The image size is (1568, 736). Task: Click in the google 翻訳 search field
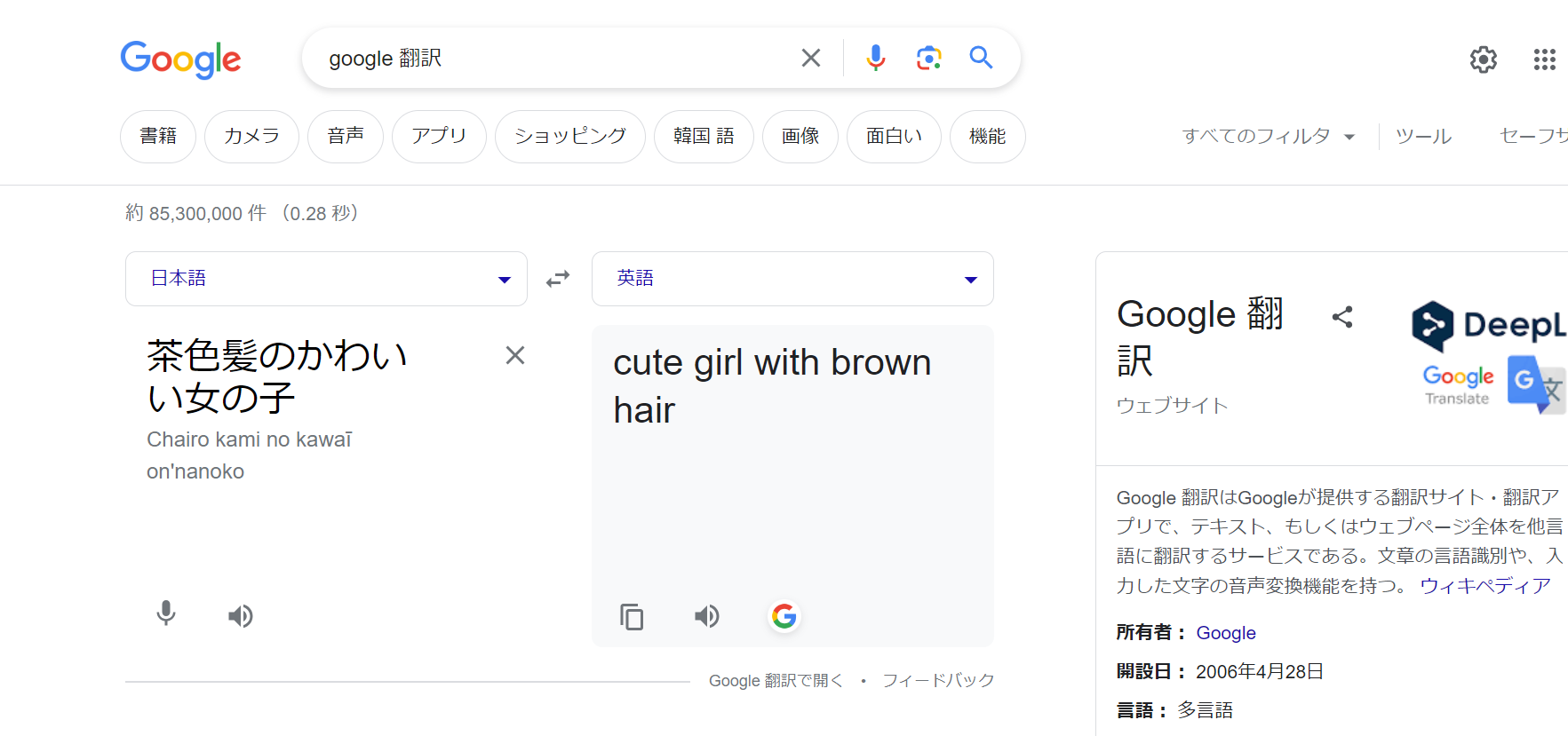click(551, 59)
